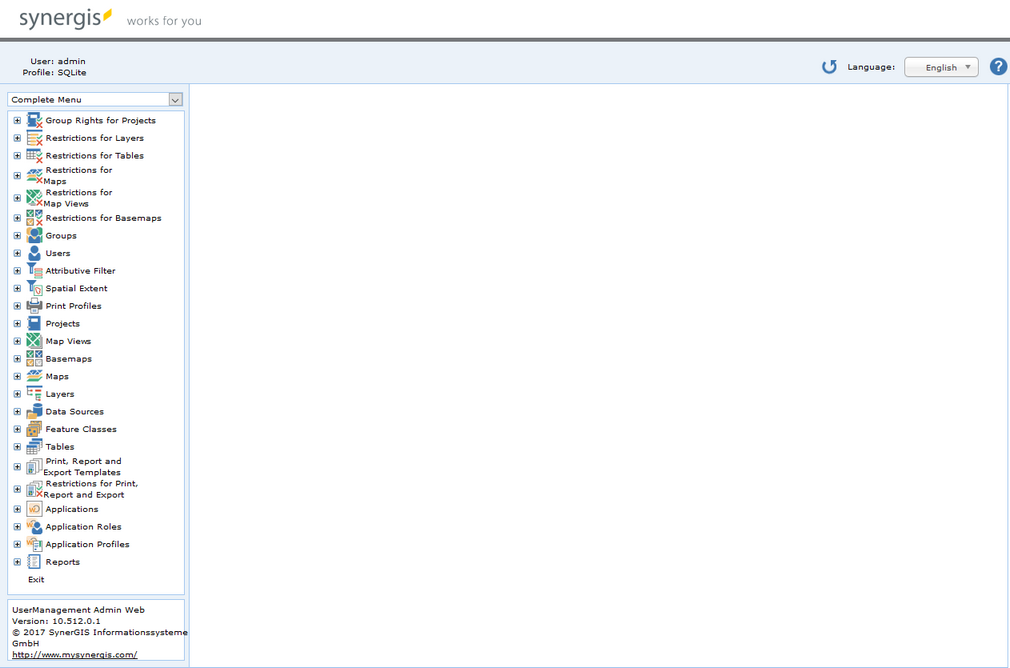The height and width of the screenshot is (668, 1010).
Task: Select the Maps icon
Action: tap(33, 375)
